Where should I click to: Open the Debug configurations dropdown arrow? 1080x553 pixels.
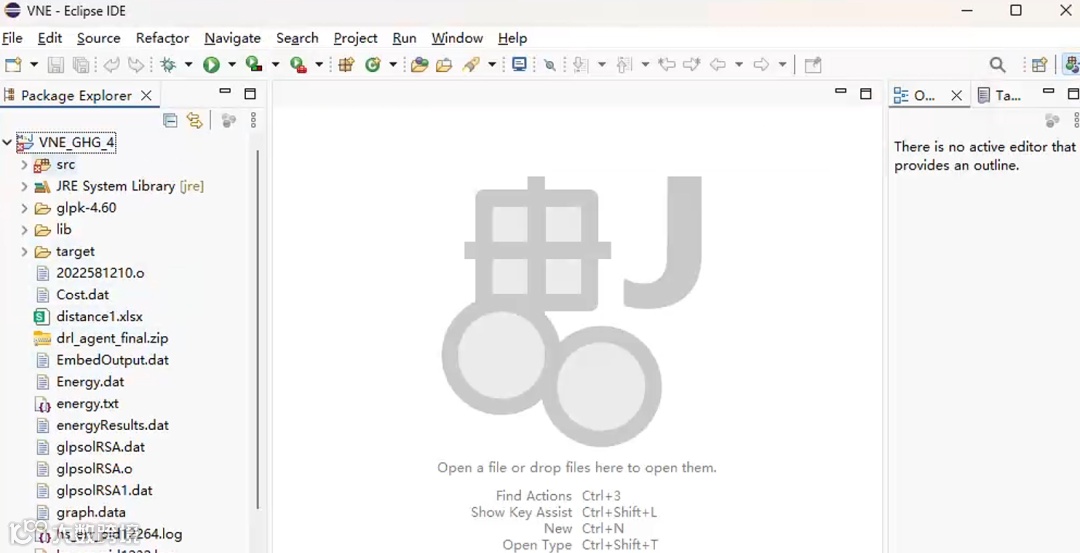coord(188,65)
